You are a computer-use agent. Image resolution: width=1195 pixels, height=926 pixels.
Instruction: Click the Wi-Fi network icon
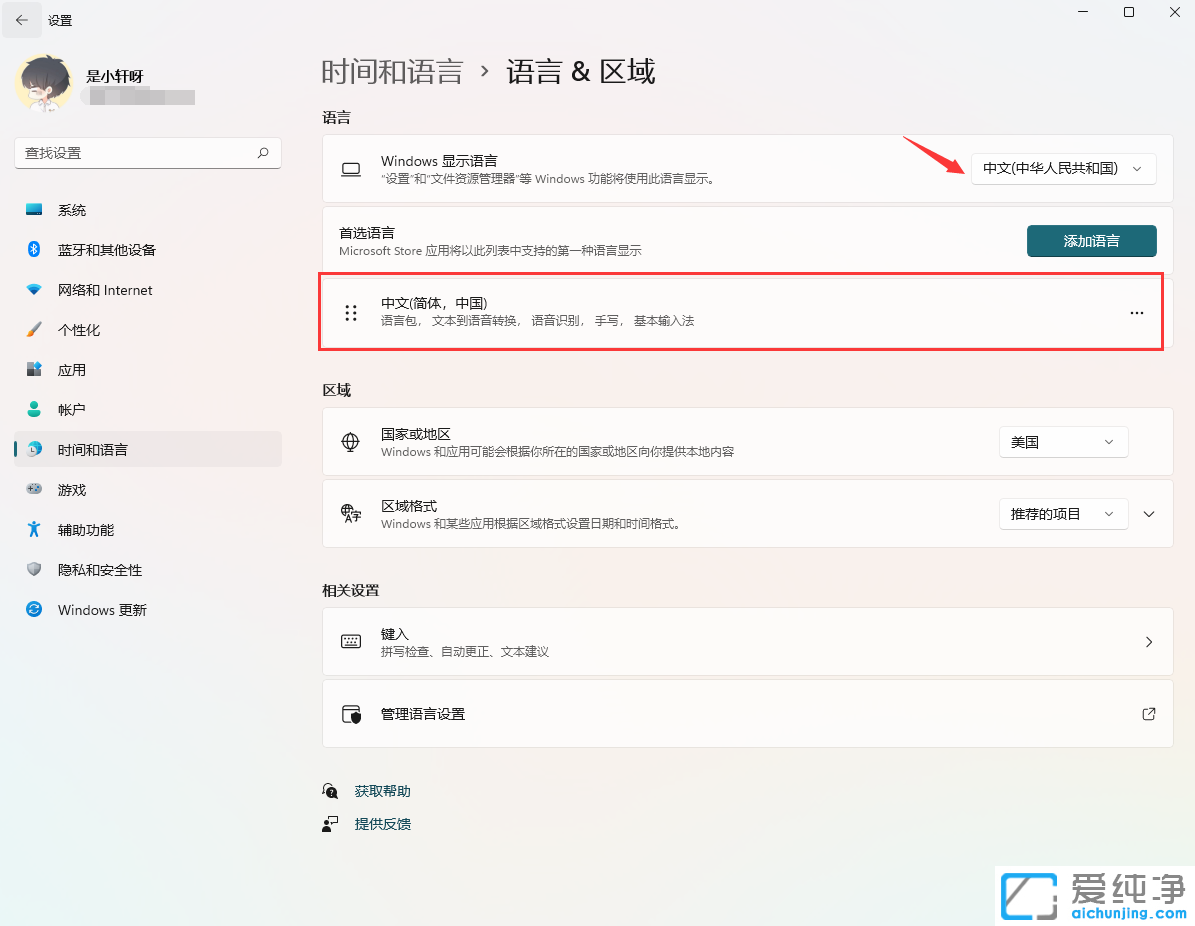[34, 290]
